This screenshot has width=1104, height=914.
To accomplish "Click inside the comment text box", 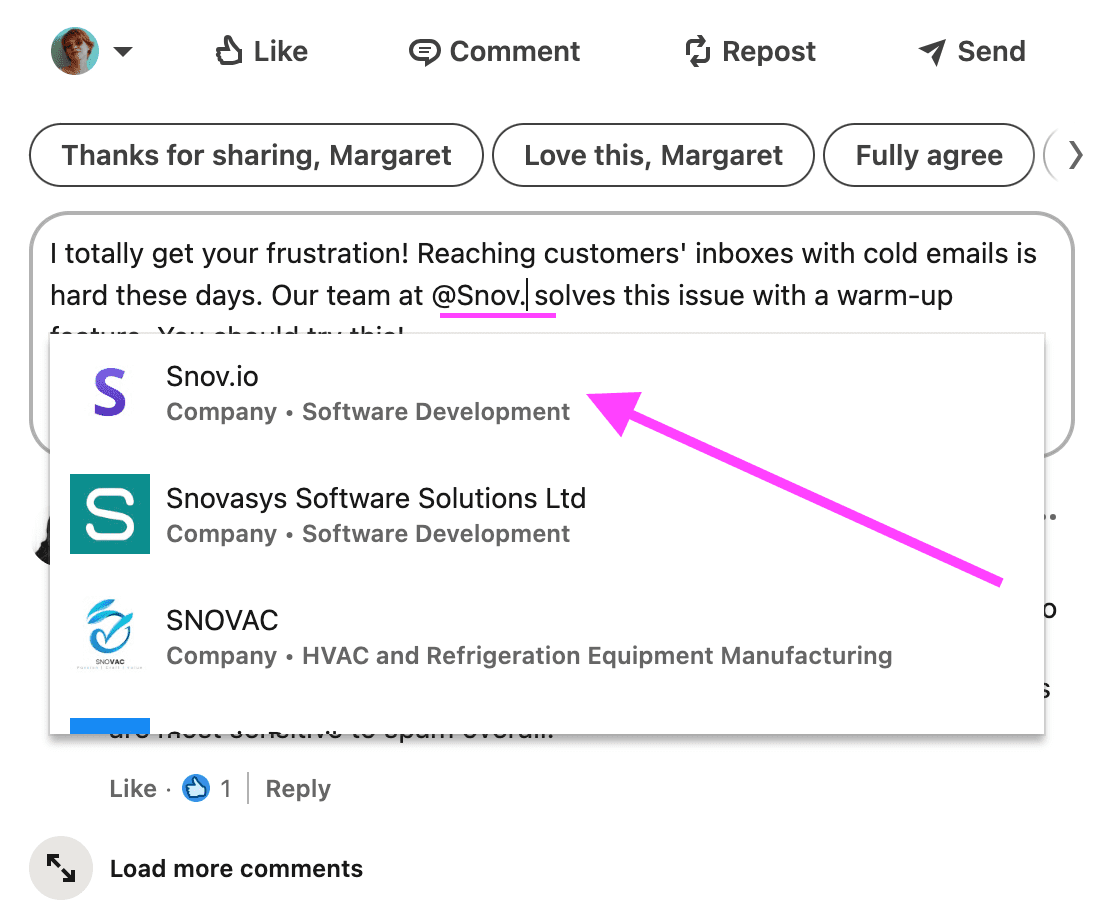I will pos(552,275).
